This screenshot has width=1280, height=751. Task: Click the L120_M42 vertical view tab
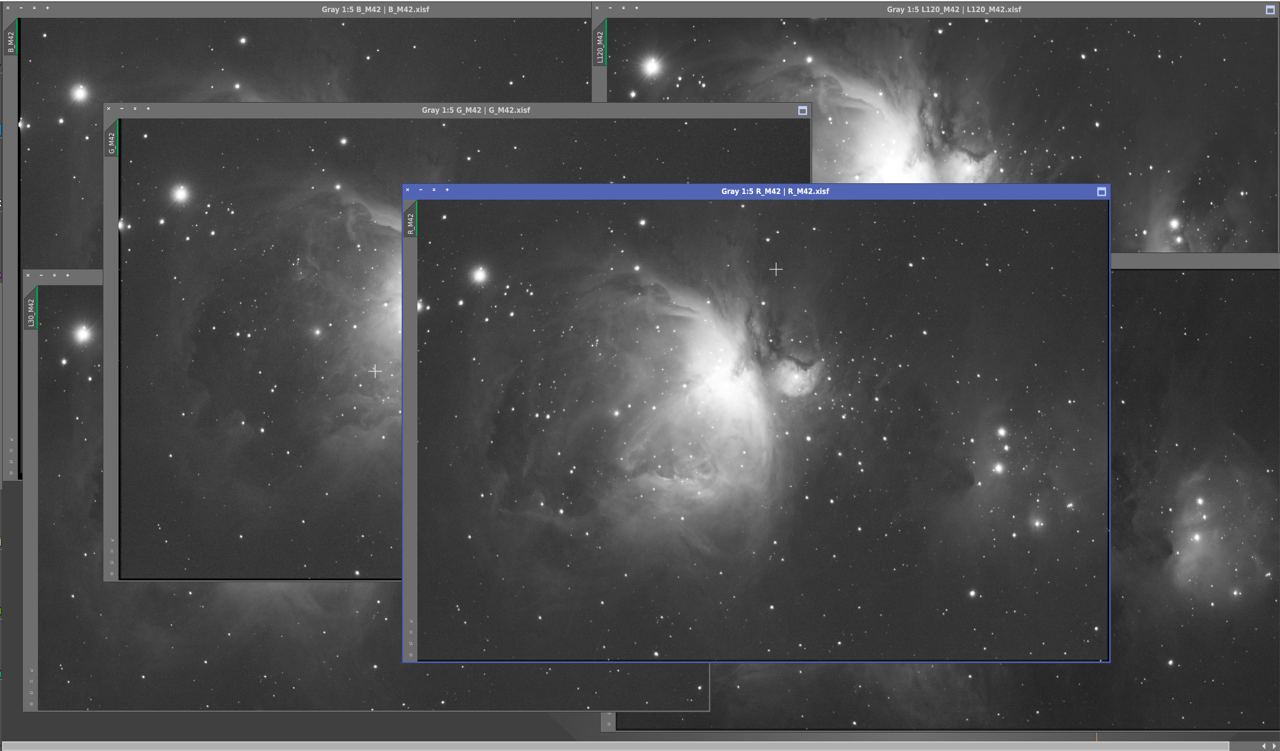[x=600, y=47]
